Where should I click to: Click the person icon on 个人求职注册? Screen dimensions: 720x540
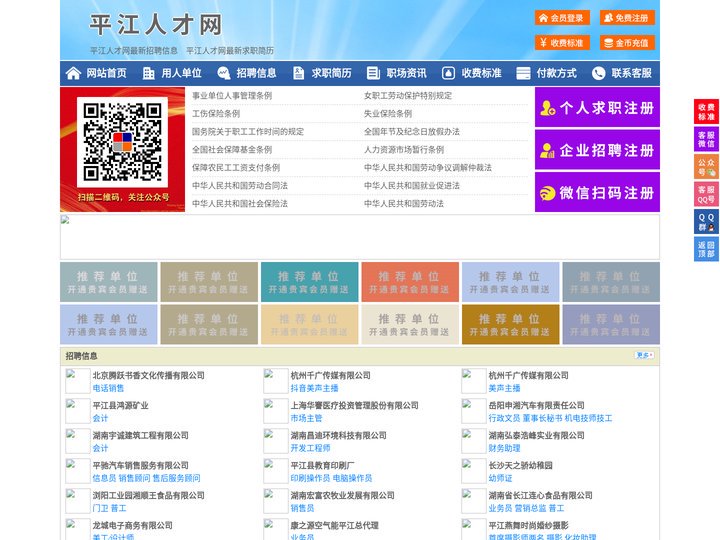[547, 108]
